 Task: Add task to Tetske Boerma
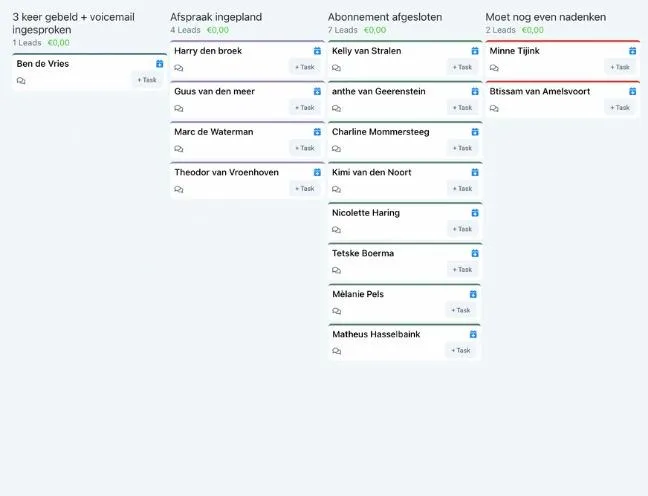point(462,269)
